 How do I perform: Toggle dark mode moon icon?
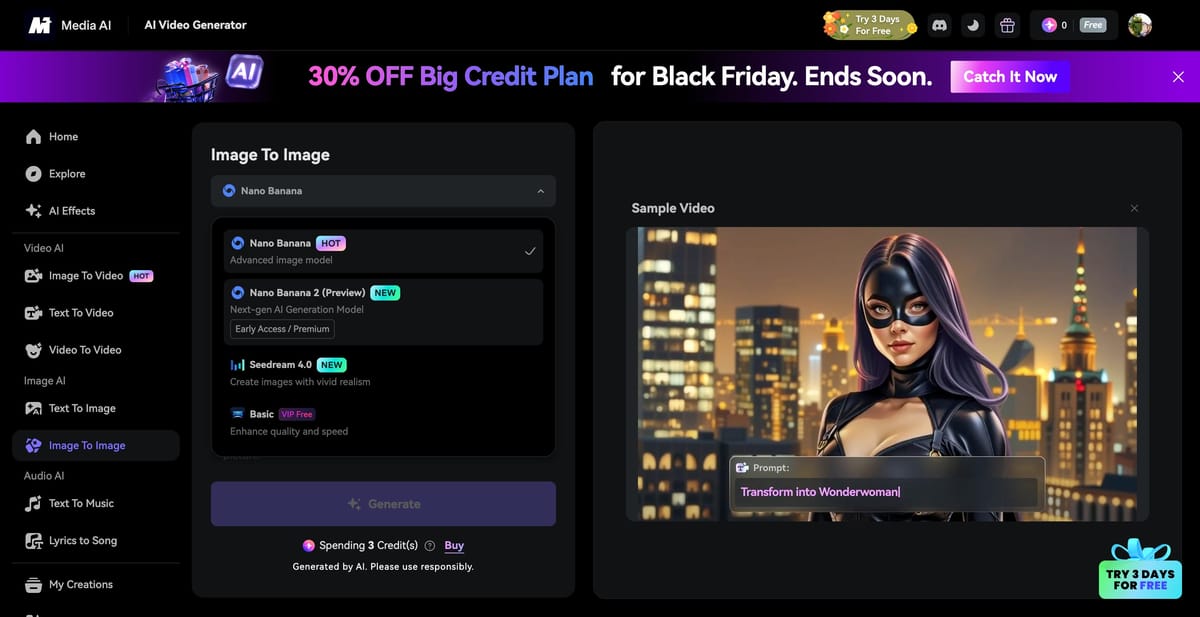pyautogui.click(x=973, y=25)
